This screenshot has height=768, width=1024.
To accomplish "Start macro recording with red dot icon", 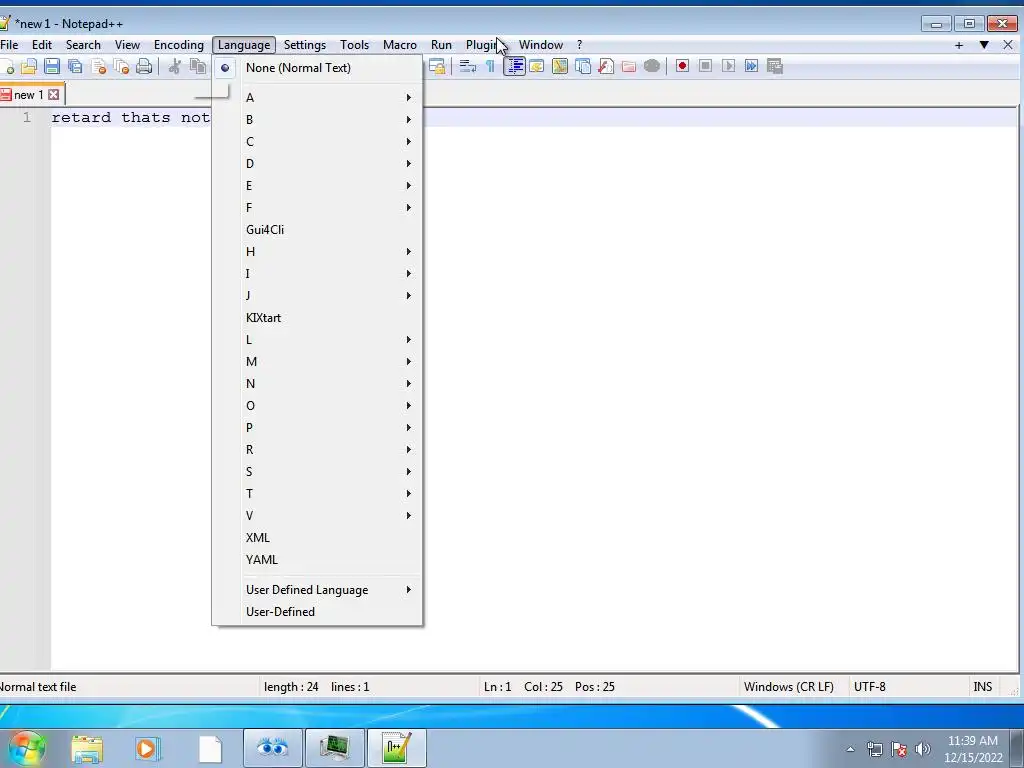I will click(x=682, y=66).
